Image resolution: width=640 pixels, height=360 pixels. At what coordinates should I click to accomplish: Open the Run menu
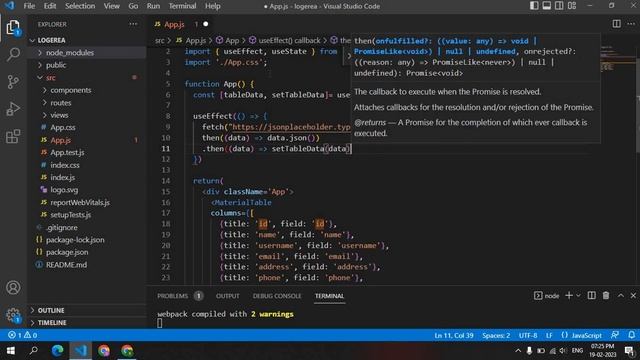153,6
